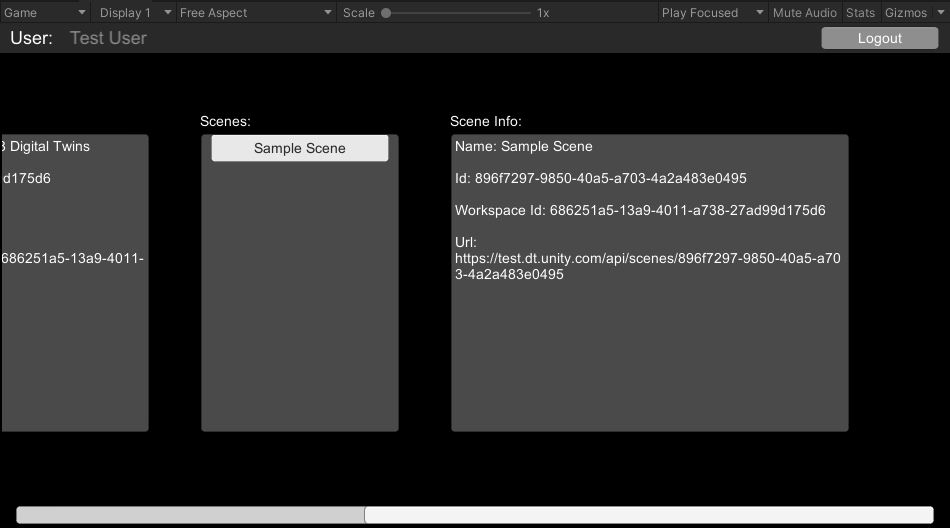This screenshot has width=950, height=528.
Task: Click the Name: Sample Scene text
Action: (x=524, y=146)
